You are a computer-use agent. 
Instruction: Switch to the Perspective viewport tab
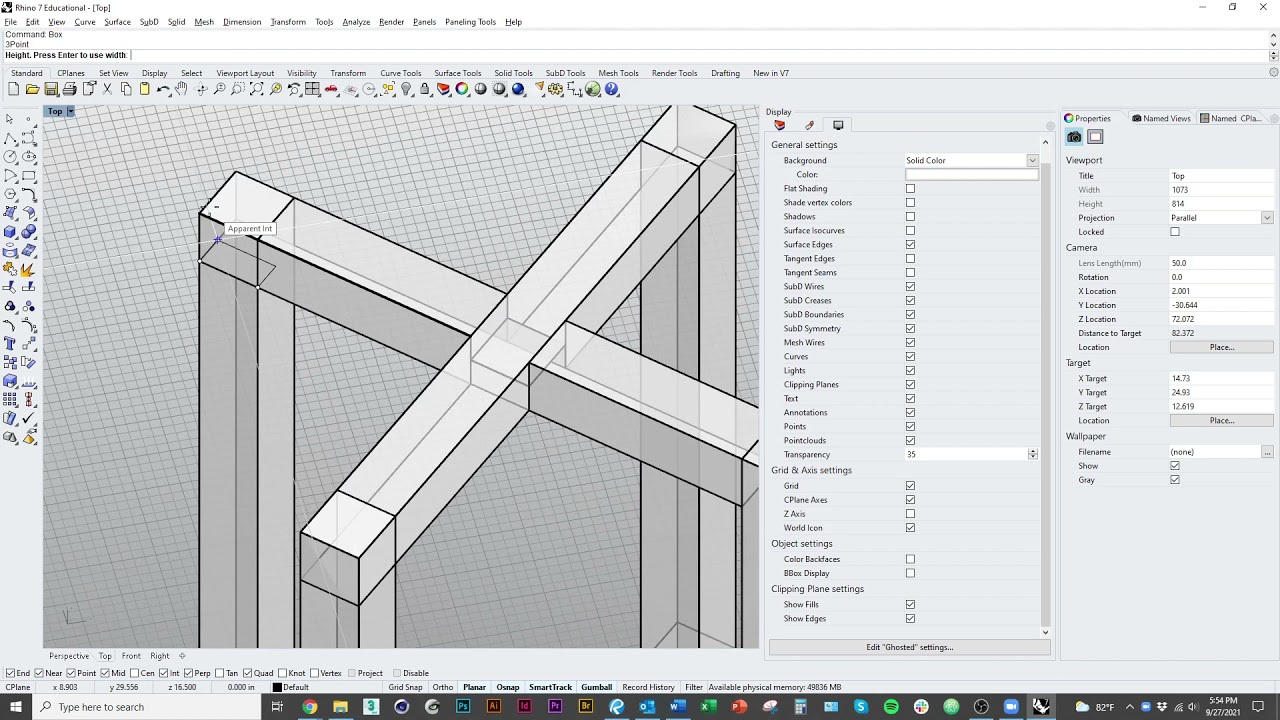[x=69, y=656]
